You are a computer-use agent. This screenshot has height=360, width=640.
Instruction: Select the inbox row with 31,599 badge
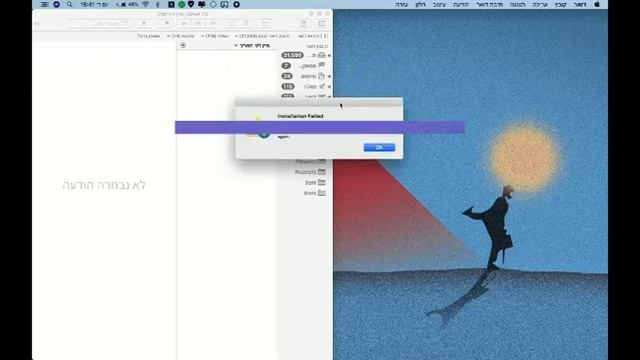tap(305, 55)
